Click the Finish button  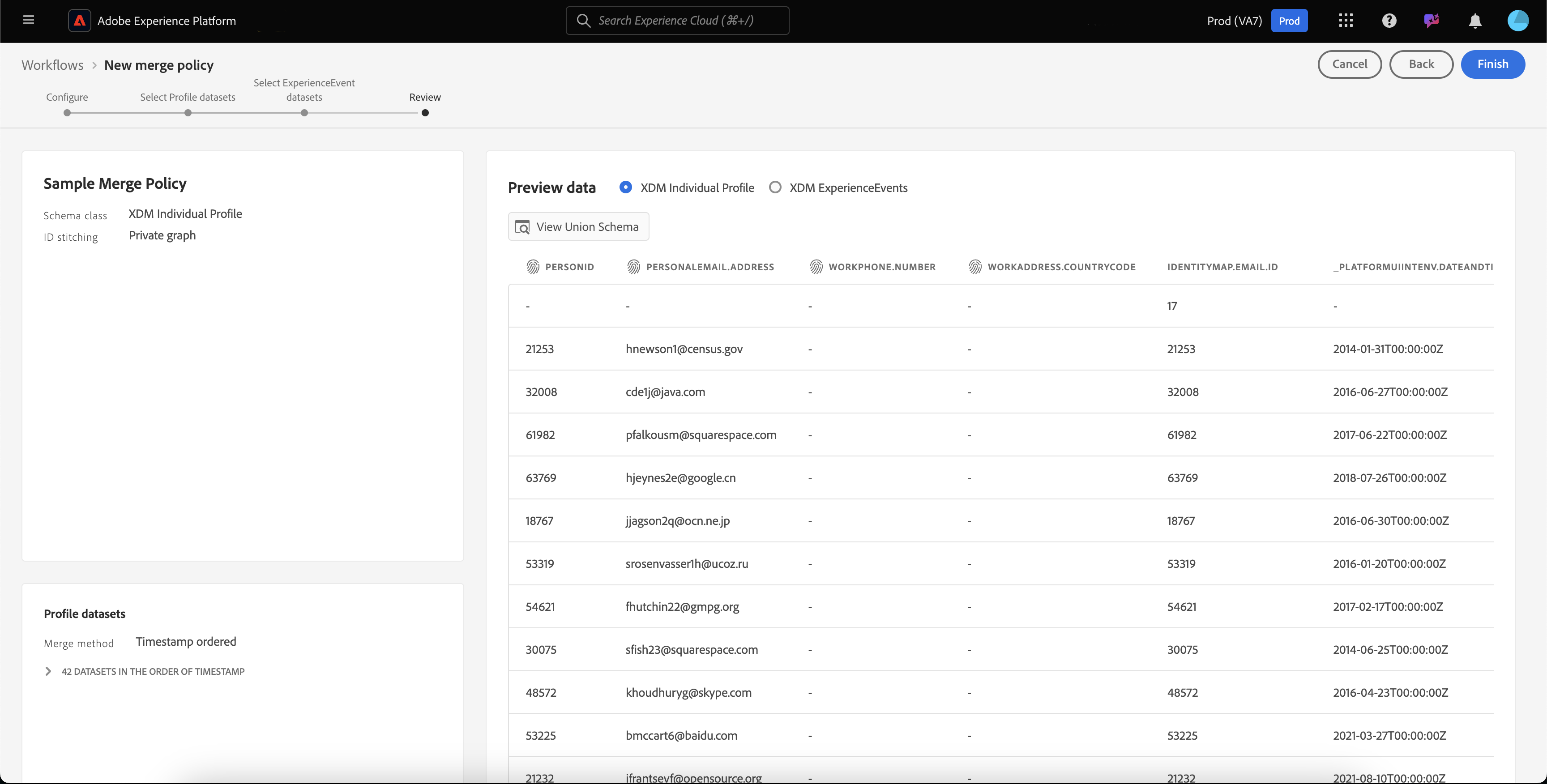pos(1492,64)
